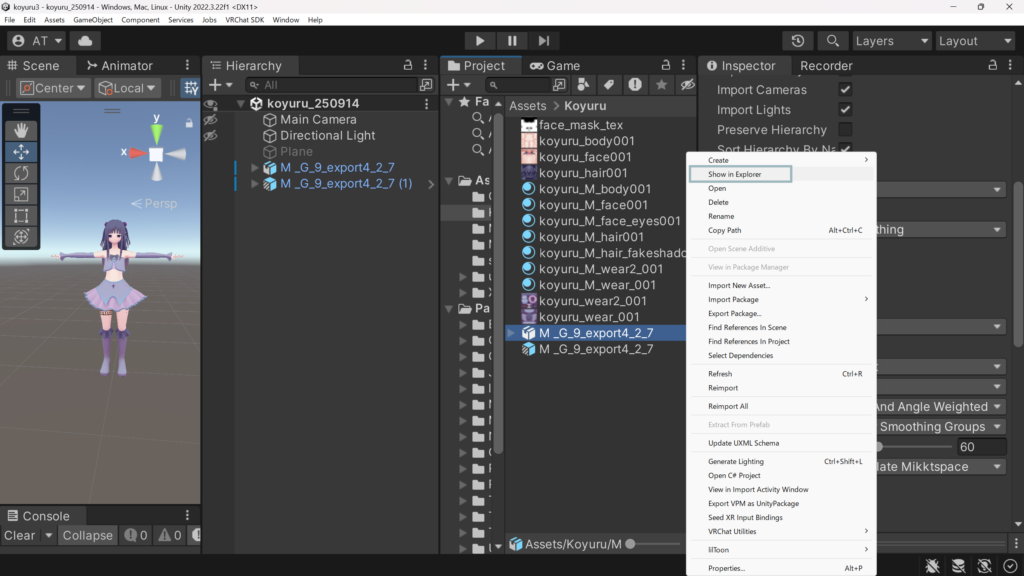This screenshot has width=1024, height=576.
Task: Open the global search magnifier
Action: tap(833, 40)
